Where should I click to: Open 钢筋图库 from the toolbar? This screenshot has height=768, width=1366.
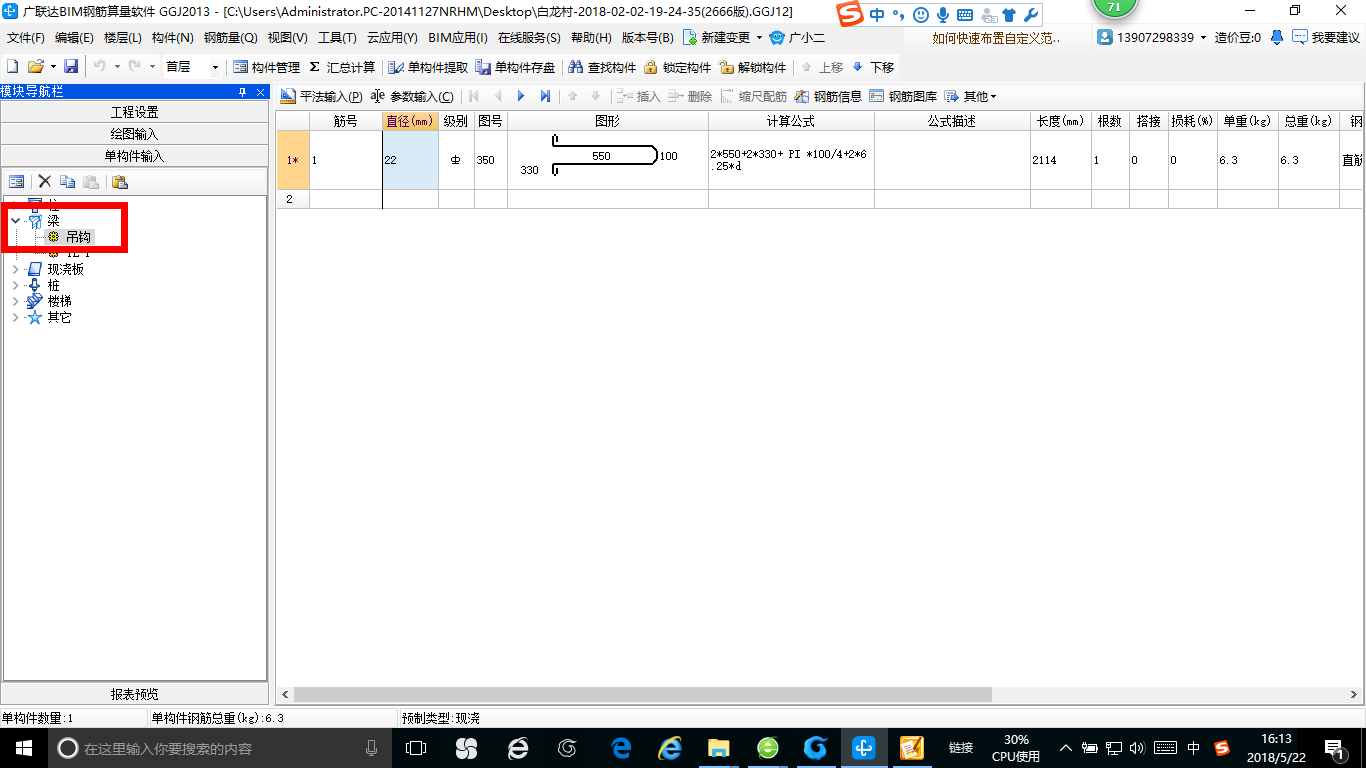tap(903, 96)
